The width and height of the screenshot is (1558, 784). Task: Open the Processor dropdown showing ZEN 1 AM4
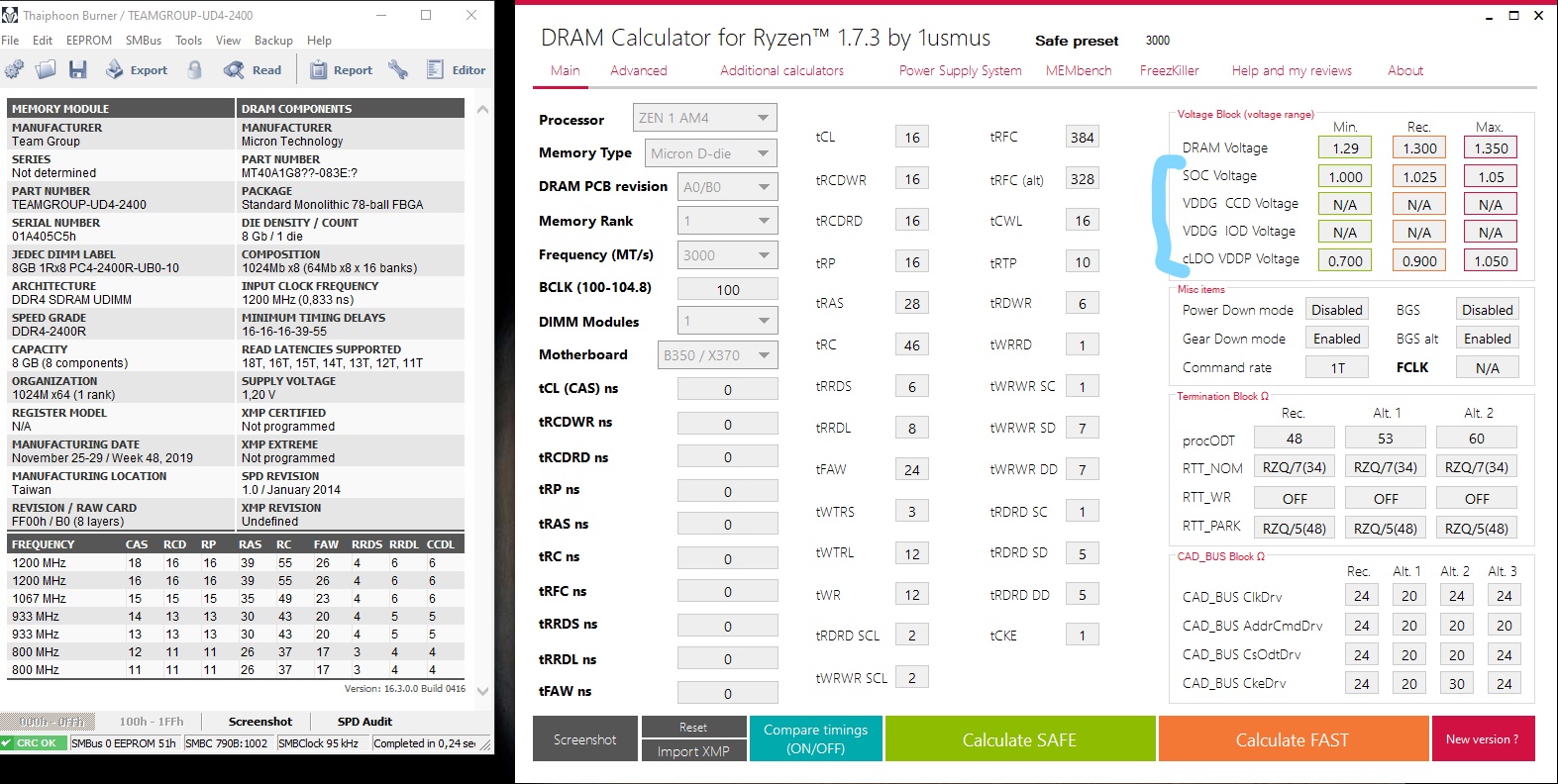[x=704, y=118]
